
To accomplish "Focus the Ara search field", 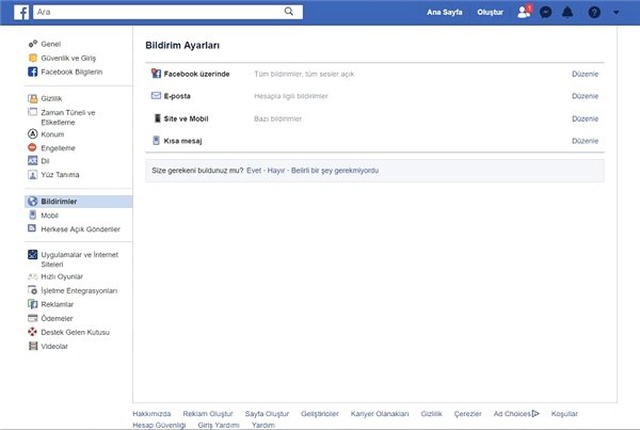I will [x=168, y=12].
